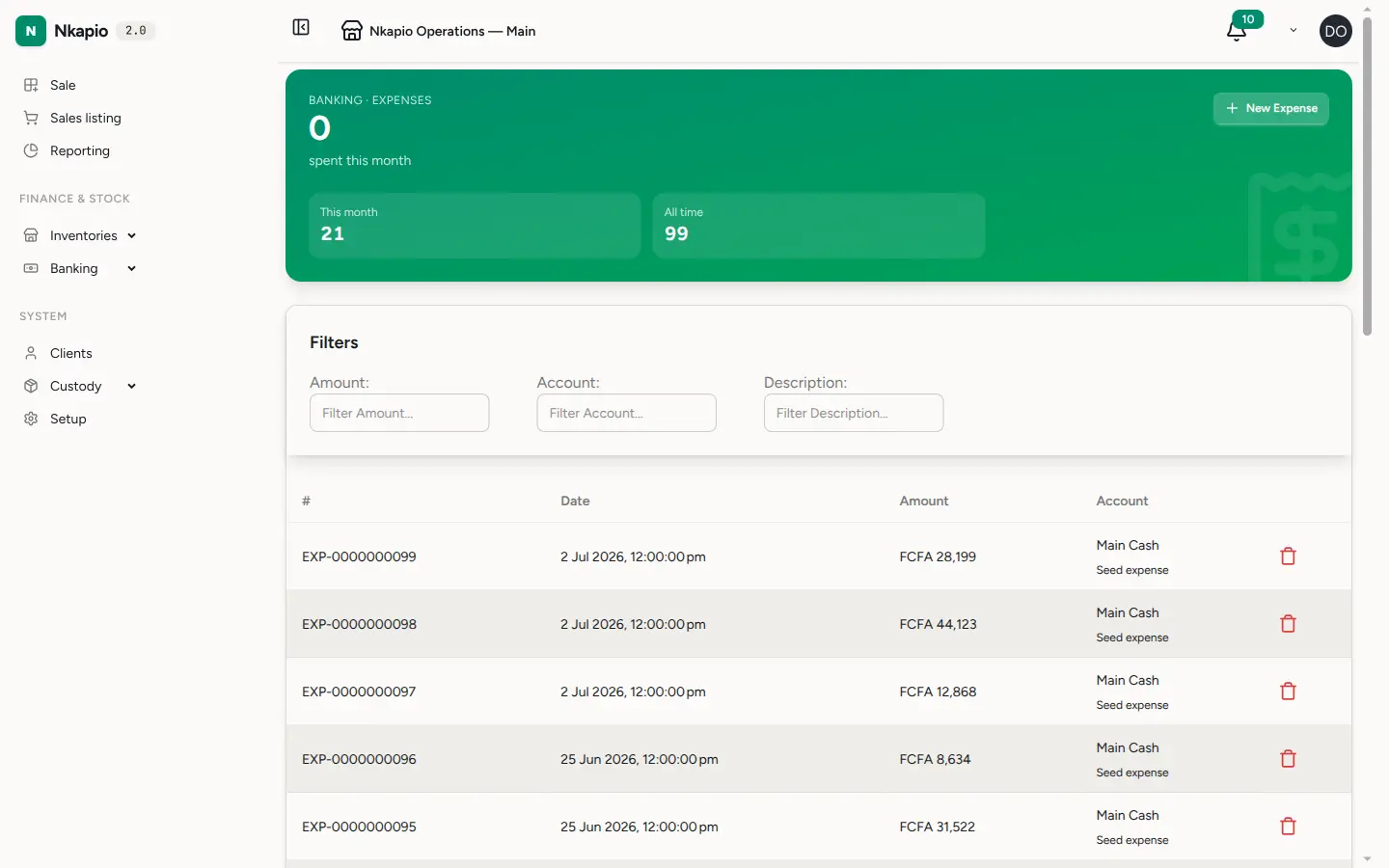Screen dimensions: 1389x868
Task: Delete expense EXP-0000000097
Action: click(1288, 692)
